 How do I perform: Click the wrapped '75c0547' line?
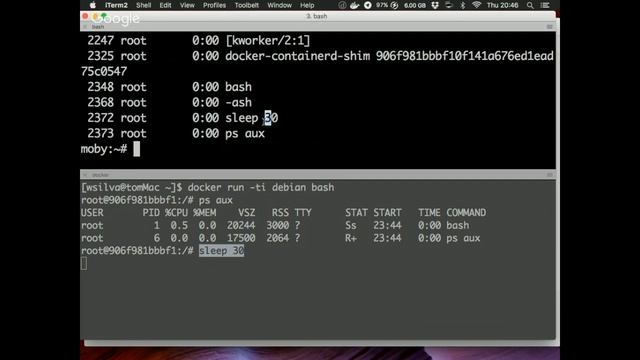tap(104, 71)
